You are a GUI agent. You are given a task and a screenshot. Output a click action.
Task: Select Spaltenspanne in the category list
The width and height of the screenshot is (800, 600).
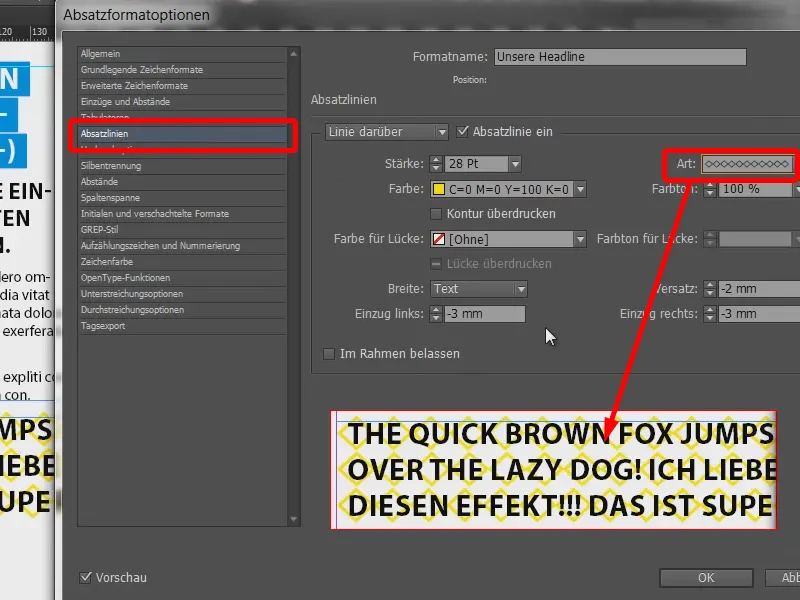(x=182, y=197)
